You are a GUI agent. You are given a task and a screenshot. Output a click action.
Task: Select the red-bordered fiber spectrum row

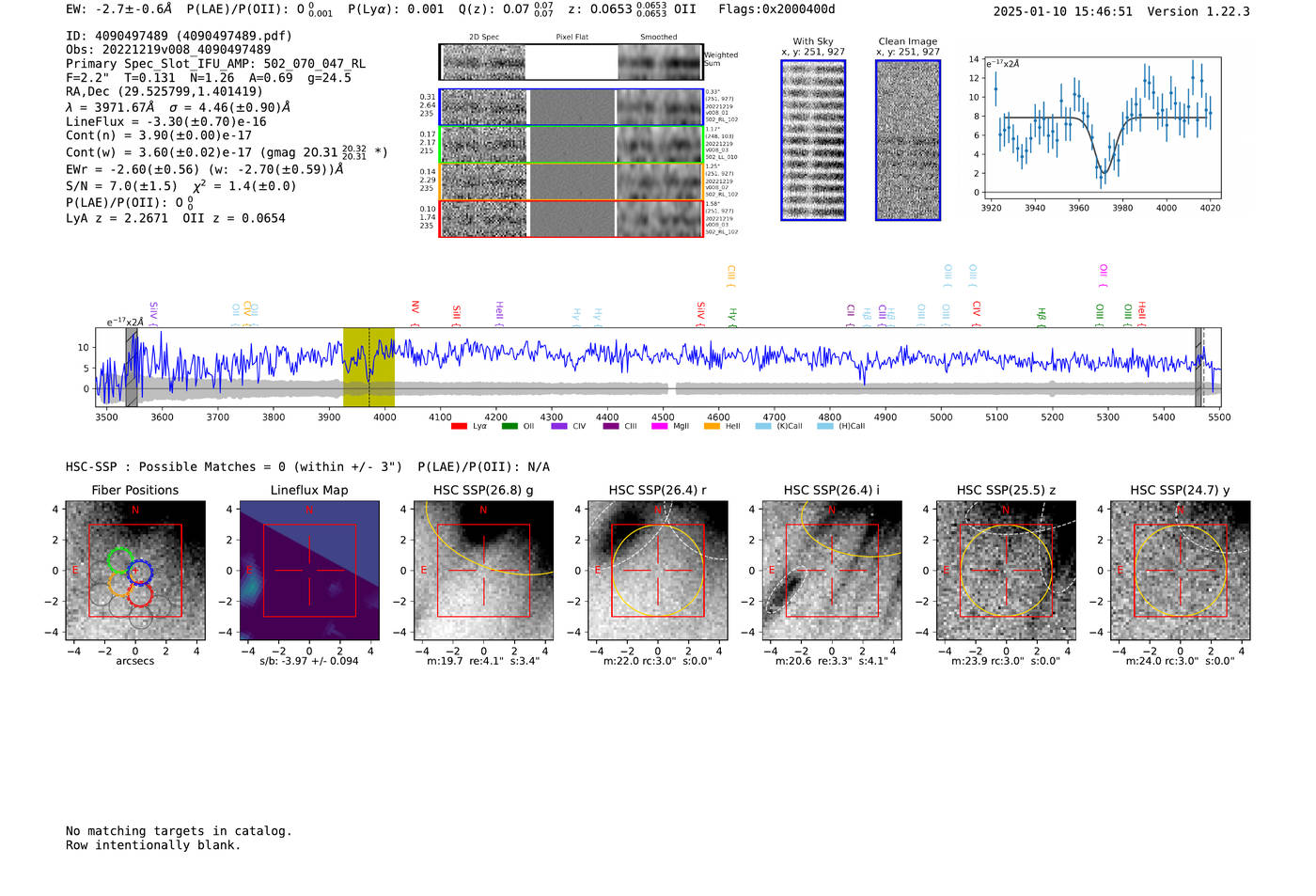[572, 219]
